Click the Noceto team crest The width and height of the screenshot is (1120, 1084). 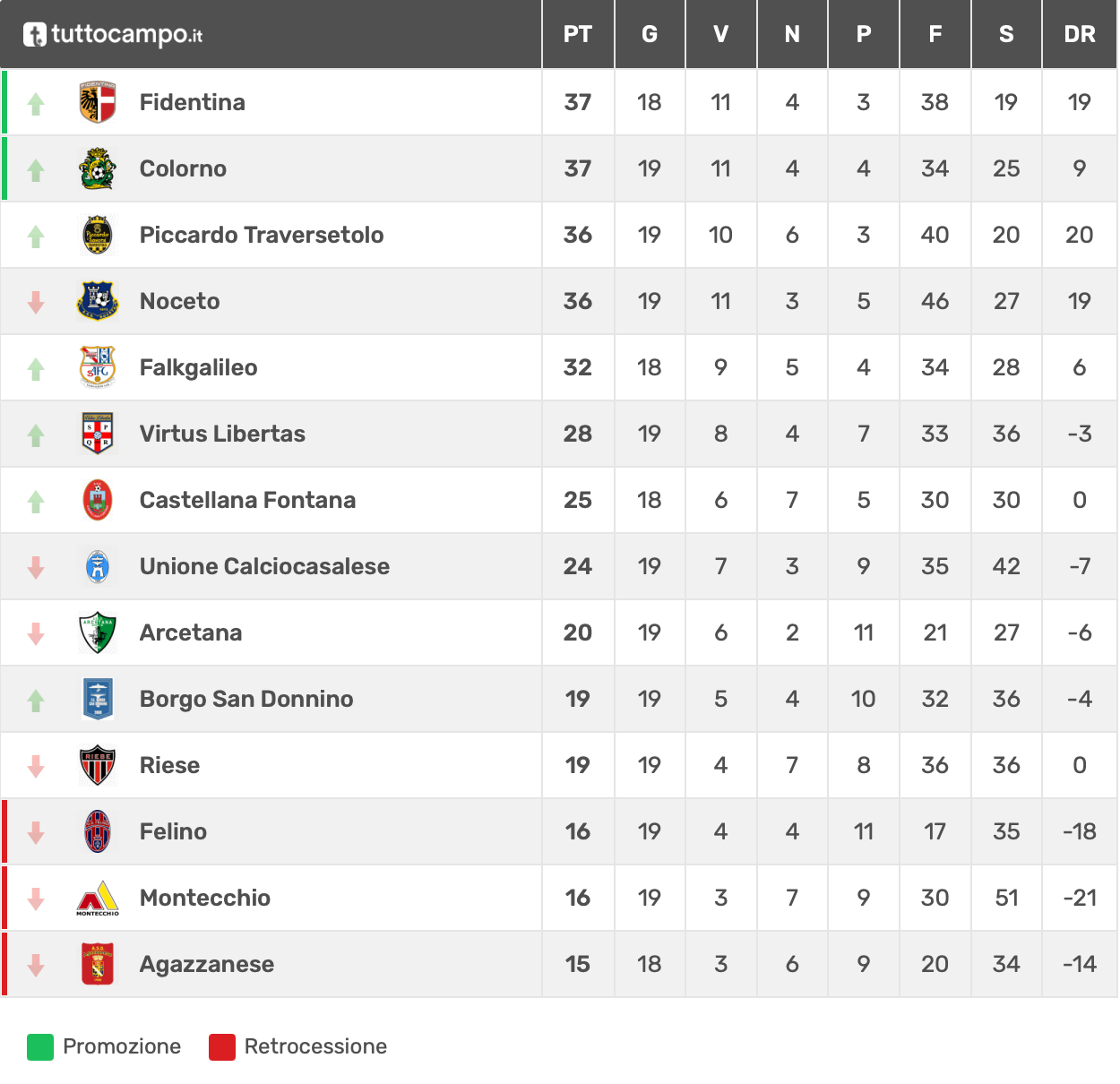[98, 301]
